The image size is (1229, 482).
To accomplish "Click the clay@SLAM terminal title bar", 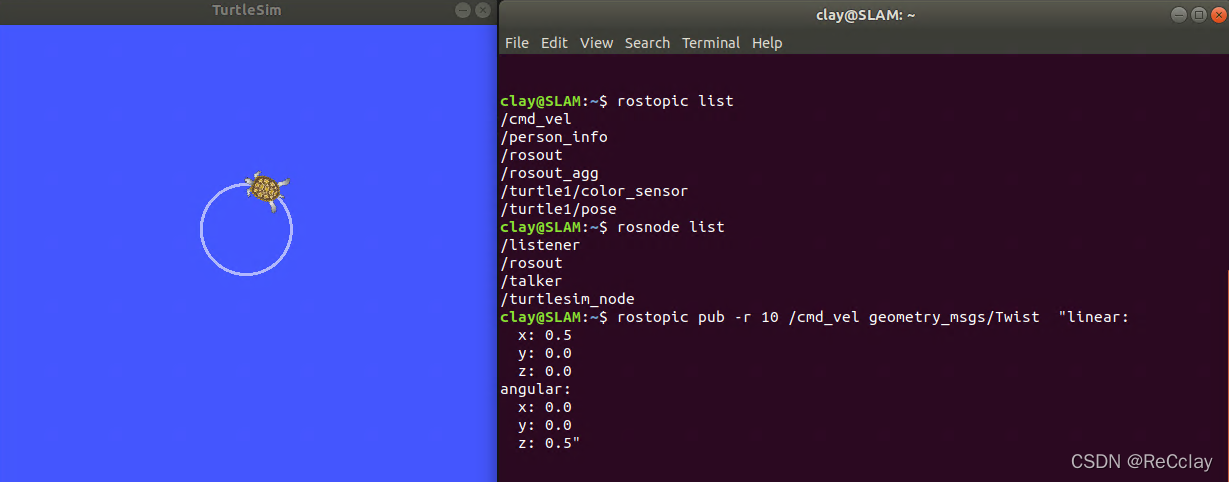I will point(864,14).
